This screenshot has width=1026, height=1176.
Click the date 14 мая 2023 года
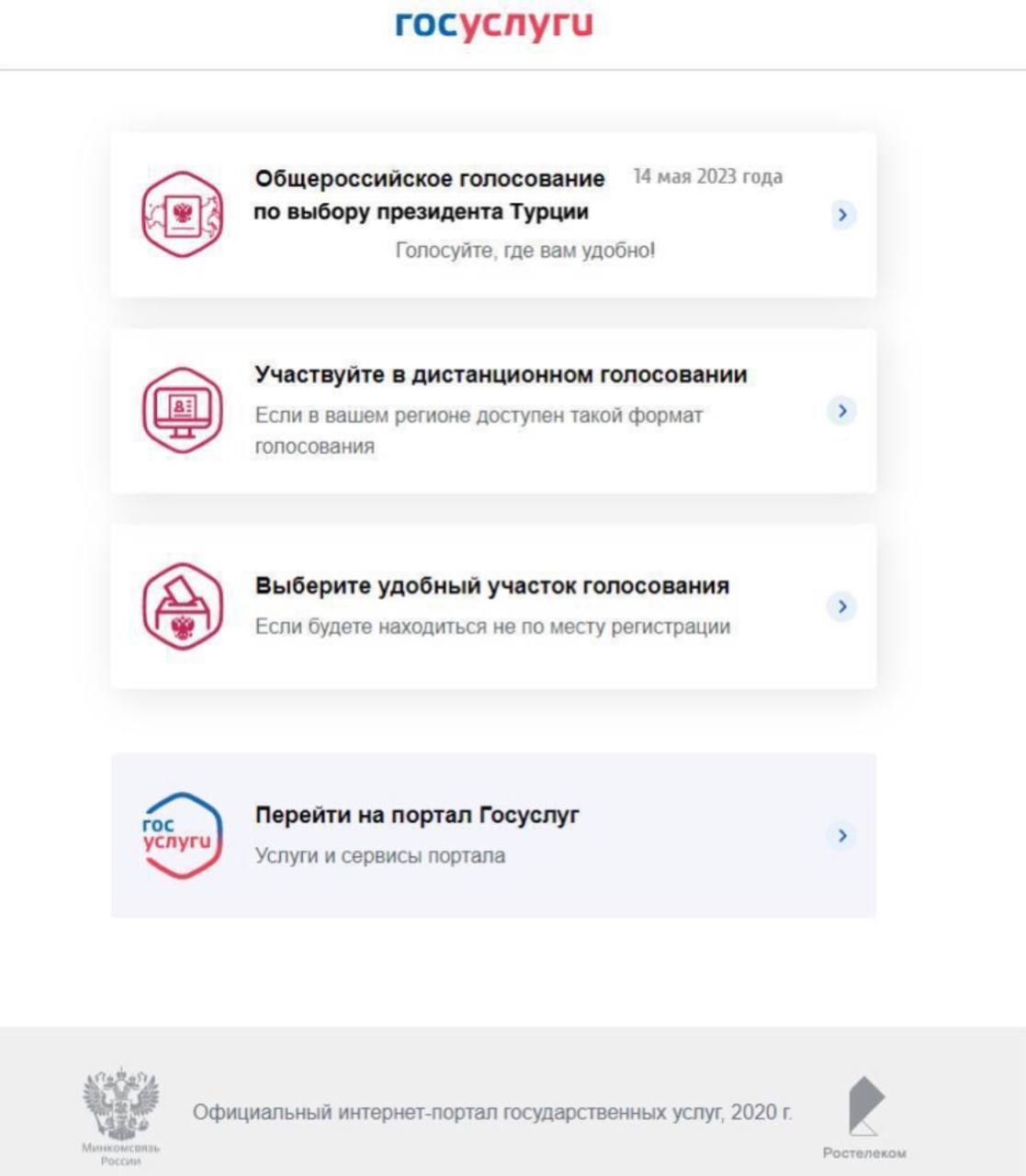[708, 176]
